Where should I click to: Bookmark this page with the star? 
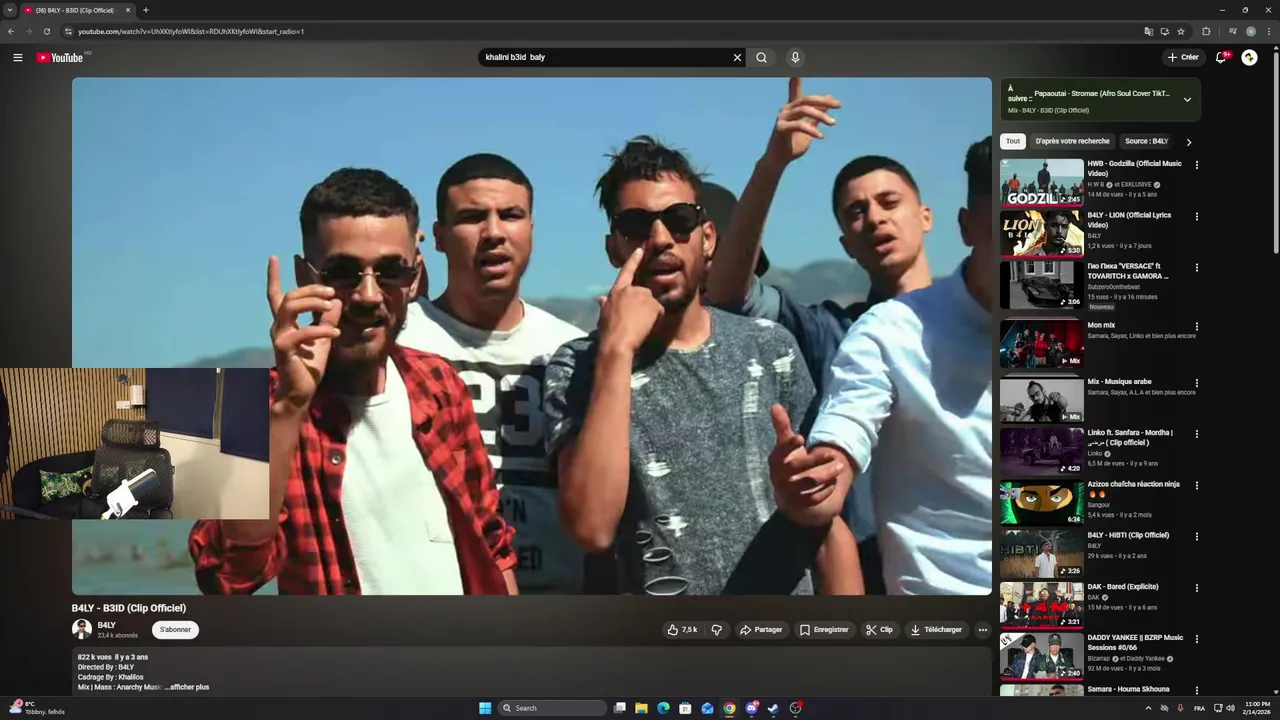(x=1181, y=31)
